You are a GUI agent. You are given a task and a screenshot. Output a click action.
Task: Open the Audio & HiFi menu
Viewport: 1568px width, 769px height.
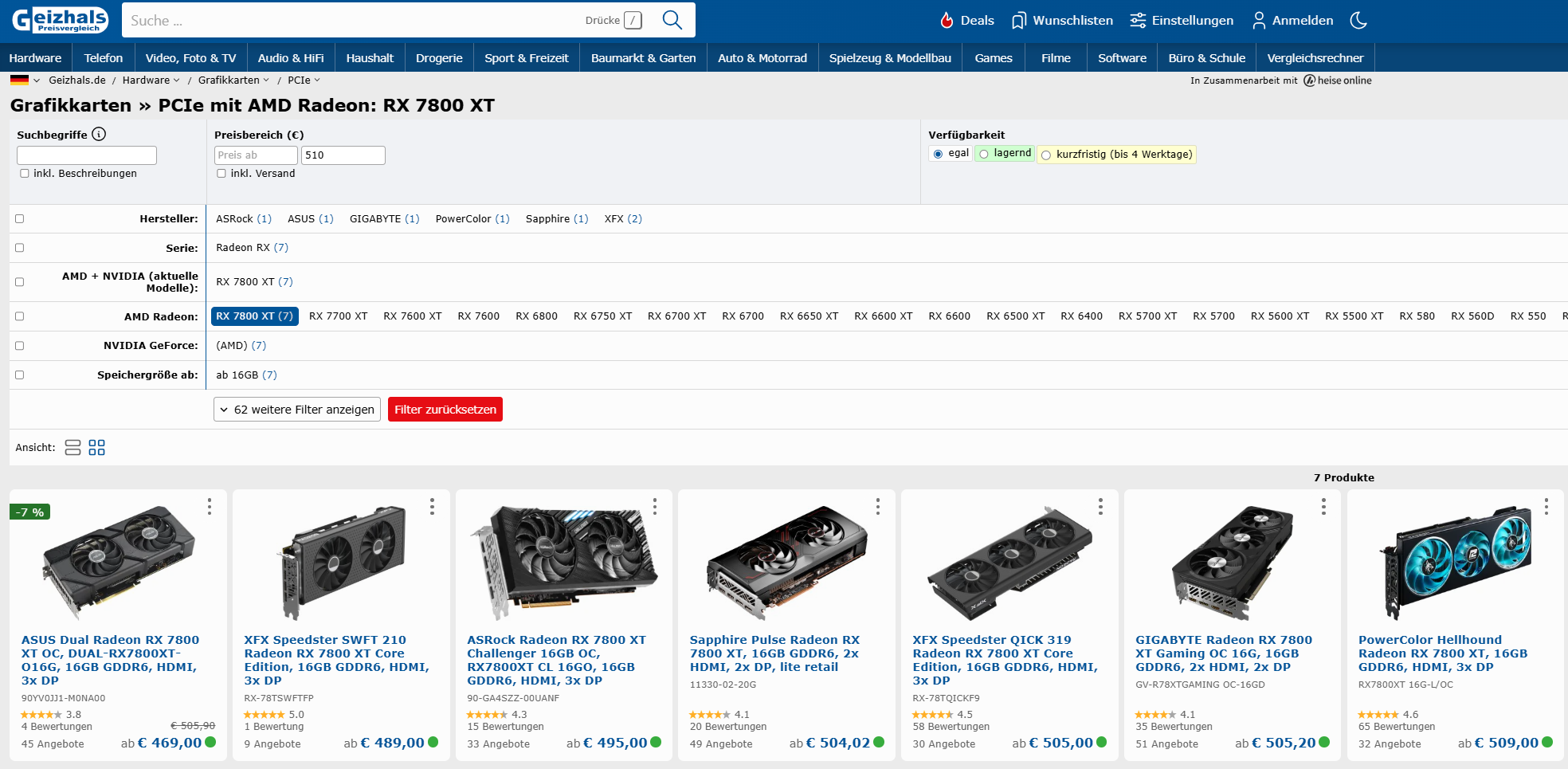coord(291,58)
